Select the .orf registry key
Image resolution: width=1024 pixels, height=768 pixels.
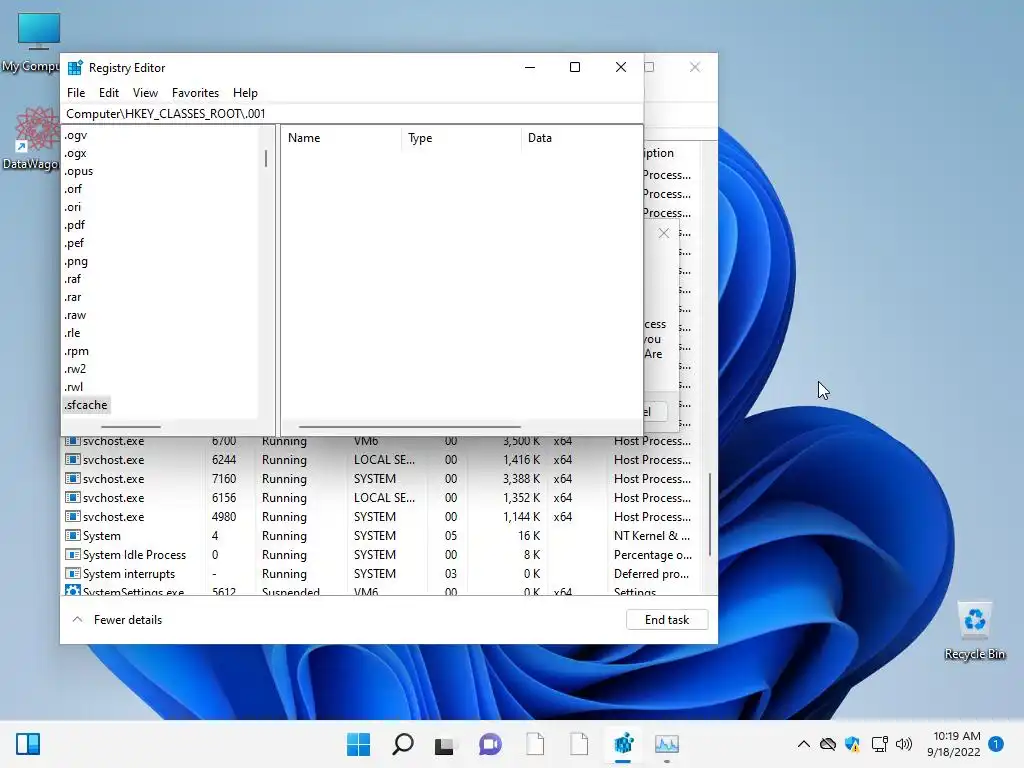(x=72, y=189)
